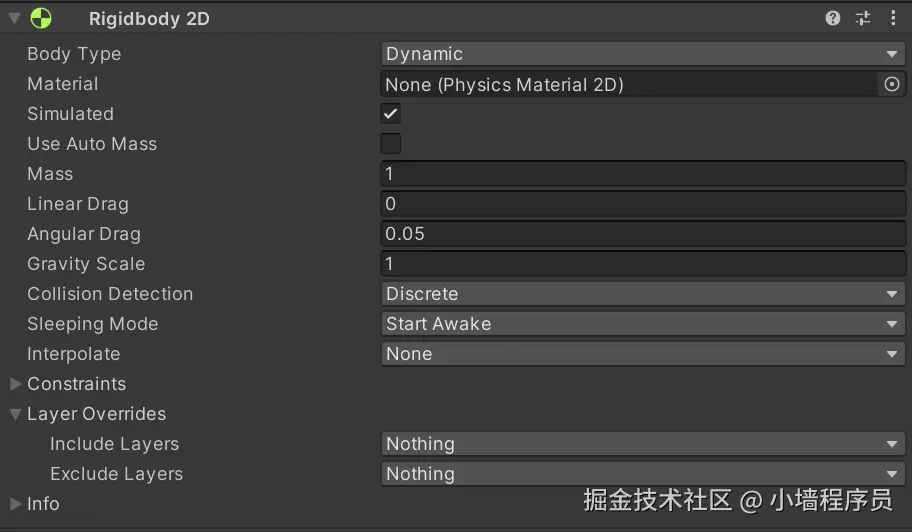The width and height of the screenshot is (912, 532).
Task: Open the Exclude Layers dropdown
Action: click(x=643, y=474)
